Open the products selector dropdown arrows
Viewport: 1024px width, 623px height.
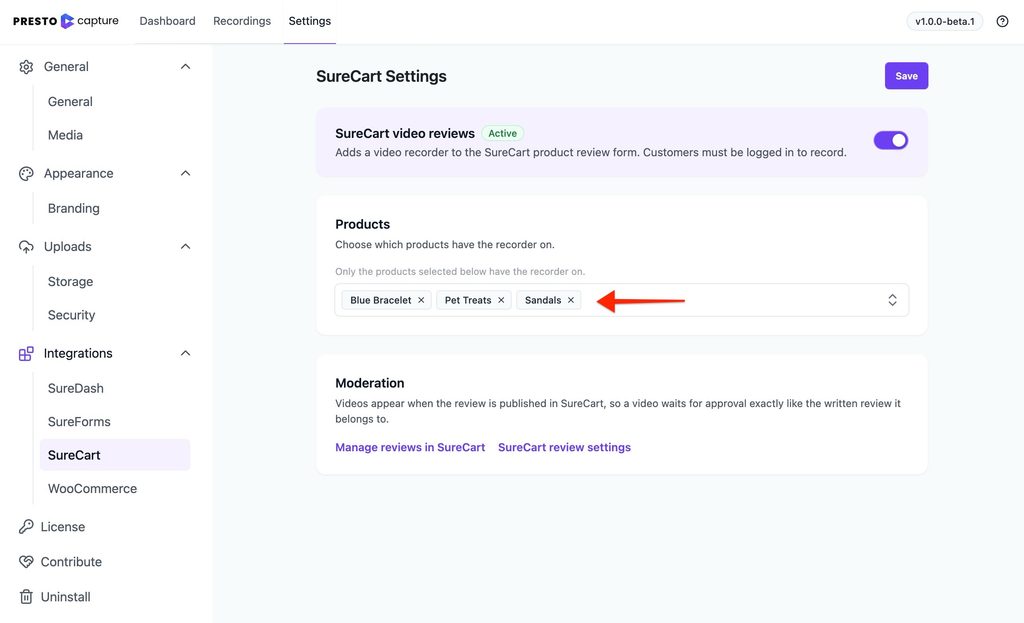click(x=892, y=300)
